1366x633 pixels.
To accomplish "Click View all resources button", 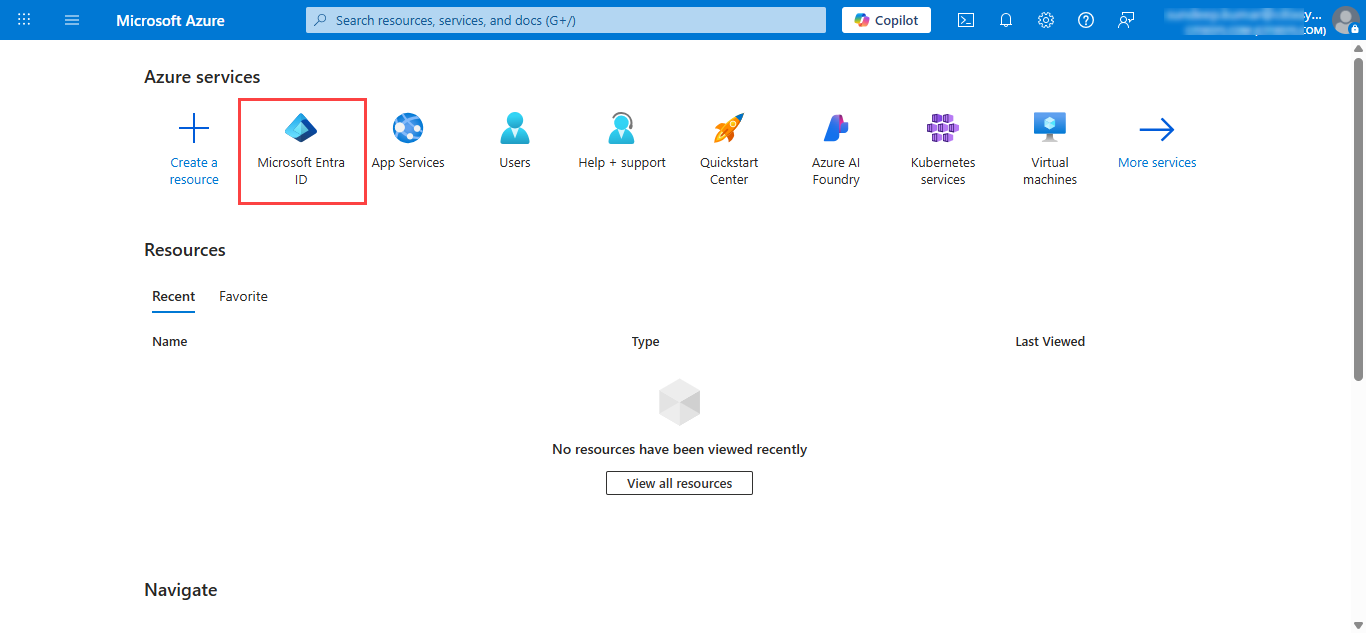I will (679, 483).
